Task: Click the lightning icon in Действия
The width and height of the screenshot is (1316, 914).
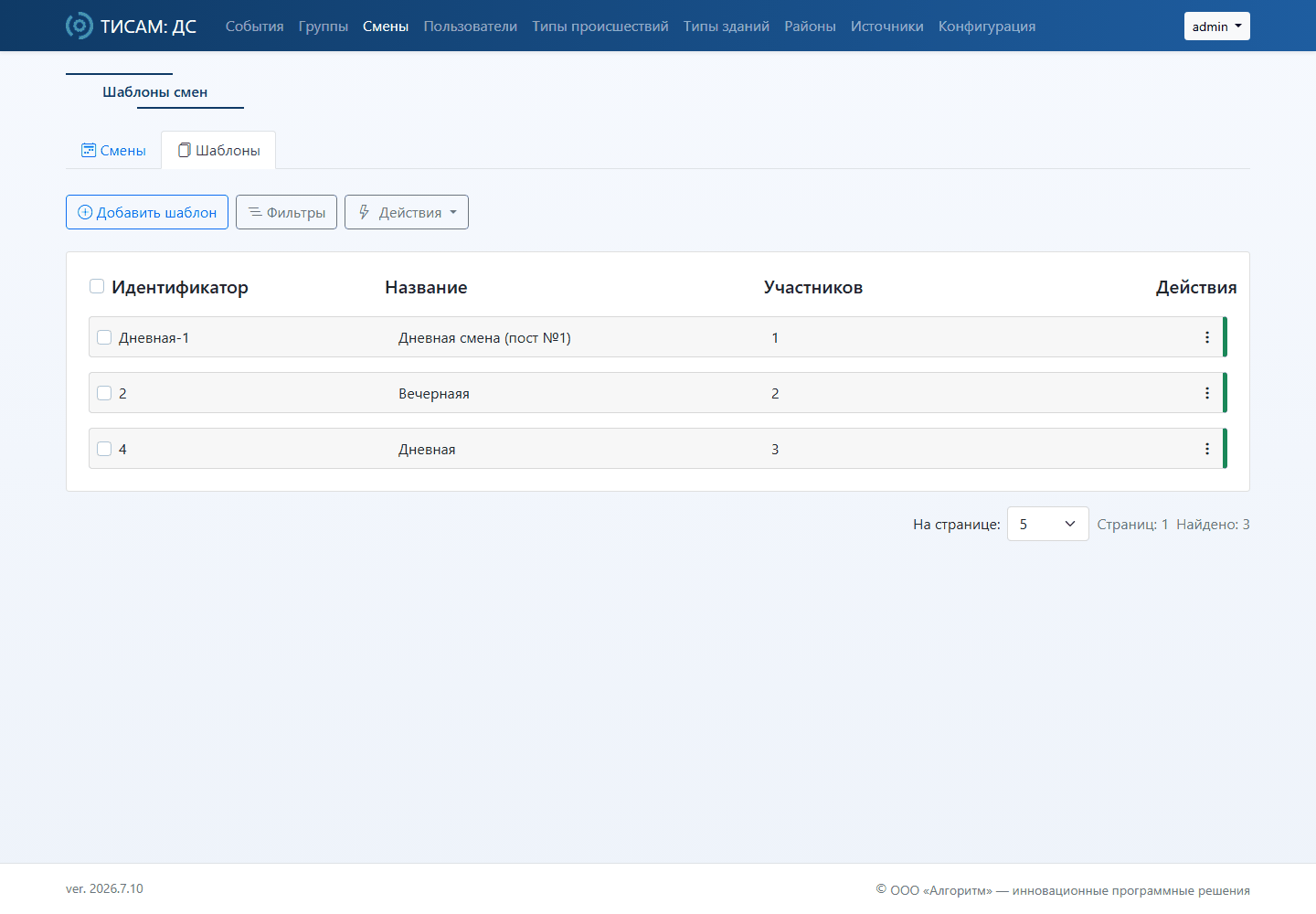Action: point(364,212)
